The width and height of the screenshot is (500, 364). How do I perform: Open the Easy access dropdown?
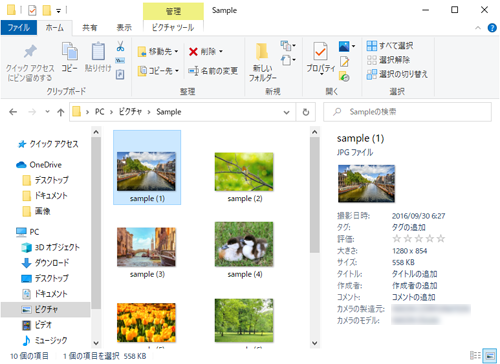(288, 60)
